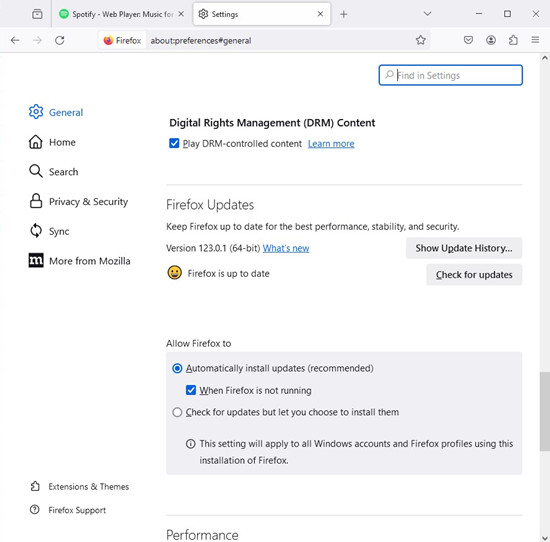Open the Home settings category
This screenshot has width=550, height=542.
point(52,142)
